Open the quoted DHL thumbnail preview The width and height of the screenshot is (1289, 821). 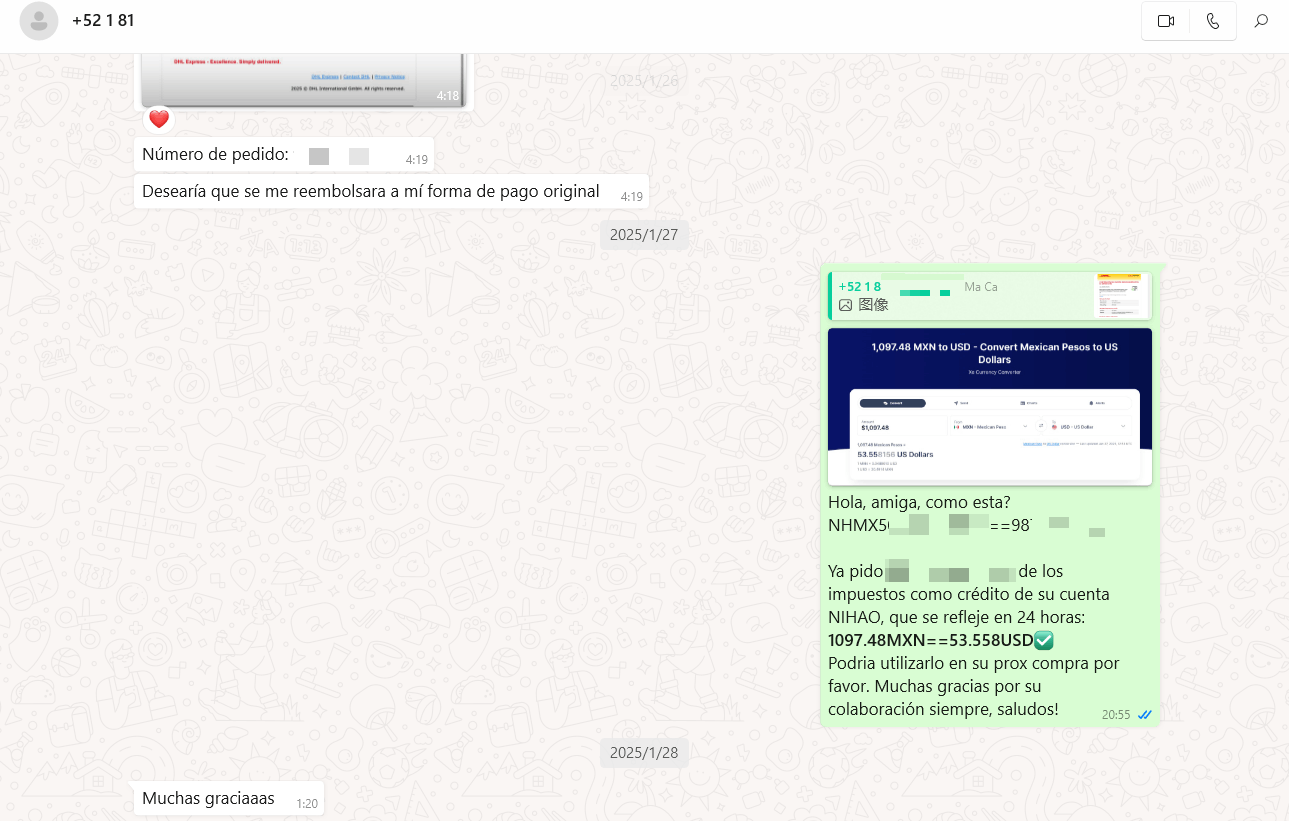pos(1119,296)
